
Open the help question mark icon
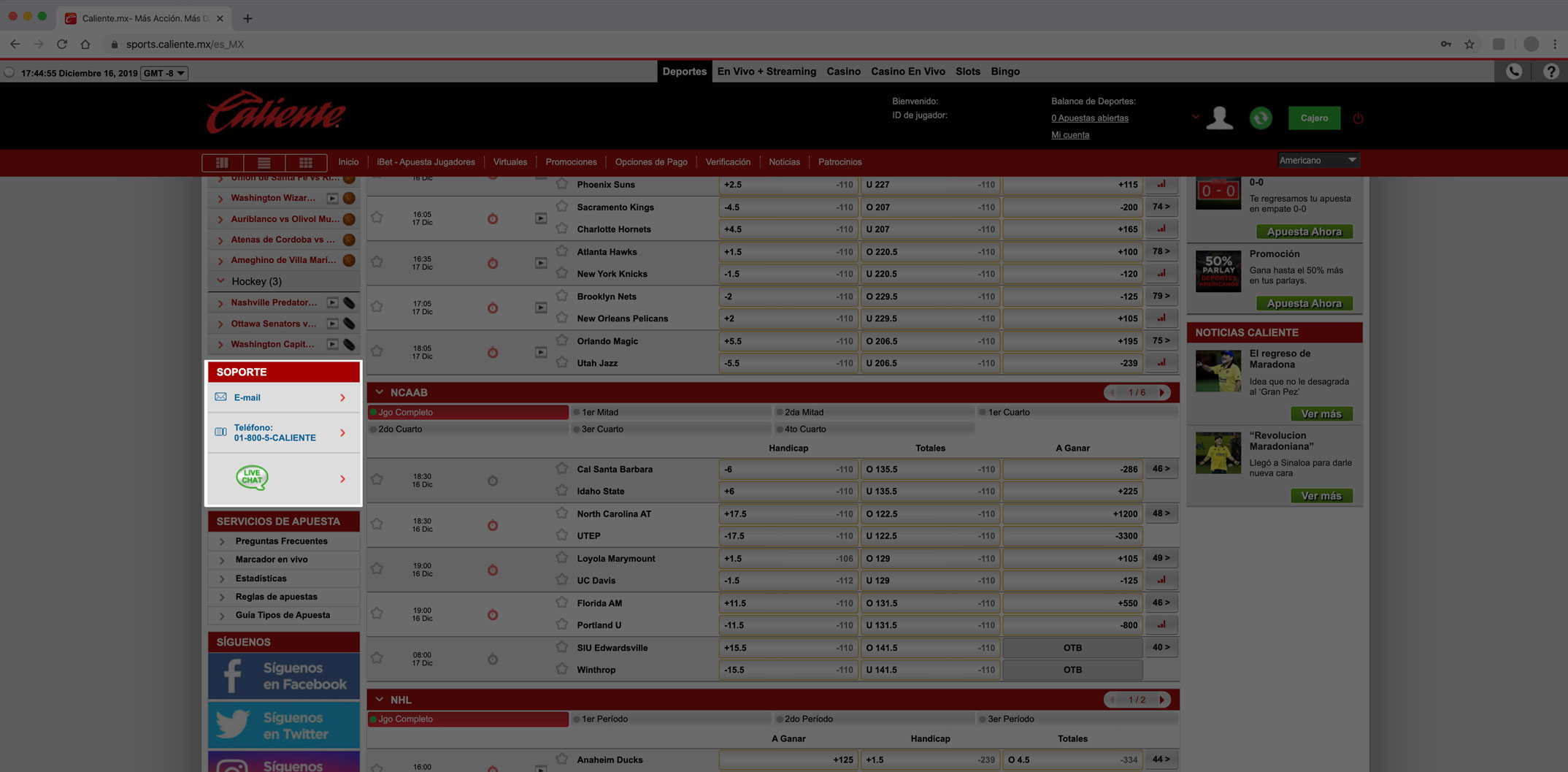[1551, 71]
